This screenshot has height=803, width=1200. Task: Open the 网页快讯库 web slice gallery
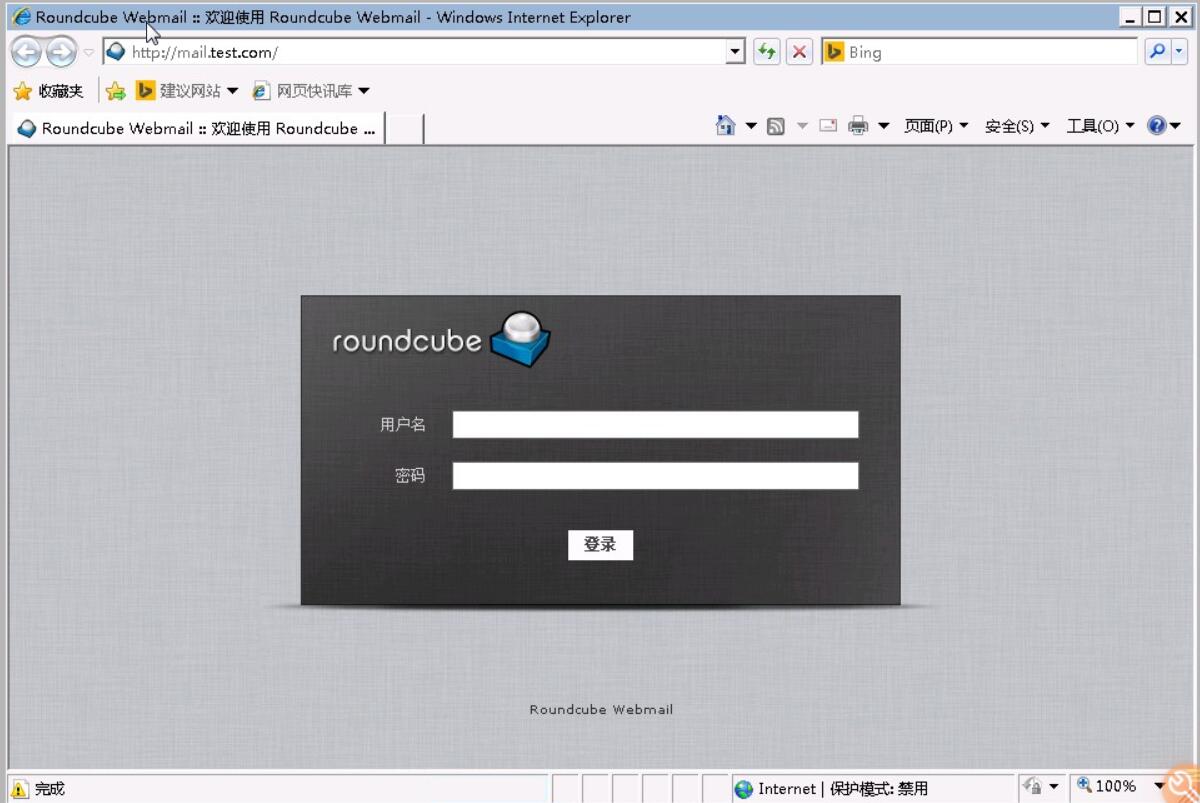(x=311, y=91)
